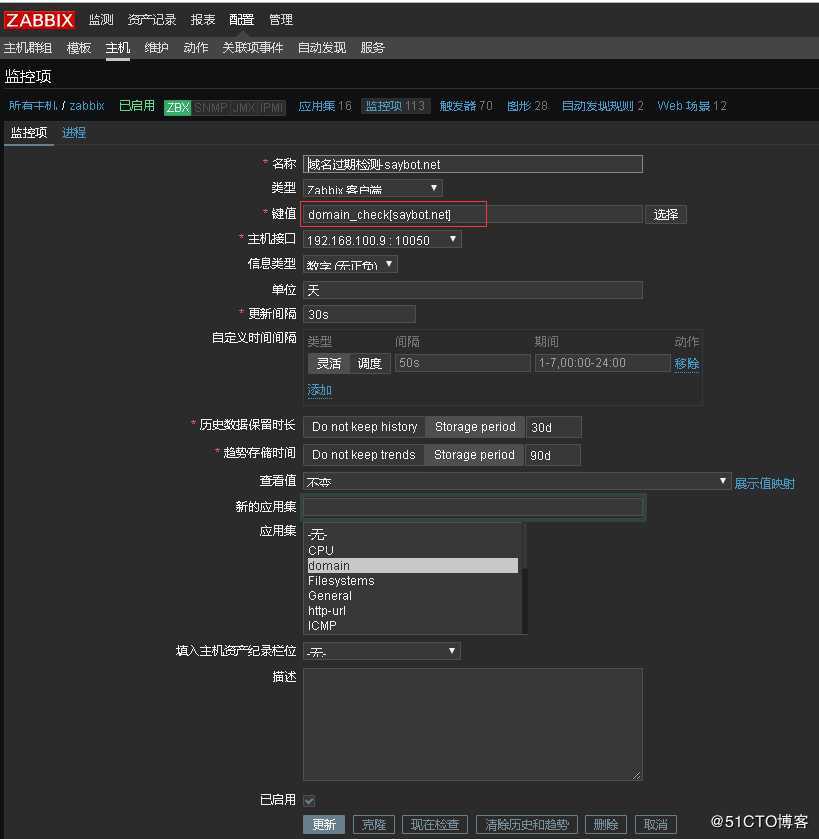
Task: Open the 报表 top menu
Action: pyautogui.click(x=203, y=20)
